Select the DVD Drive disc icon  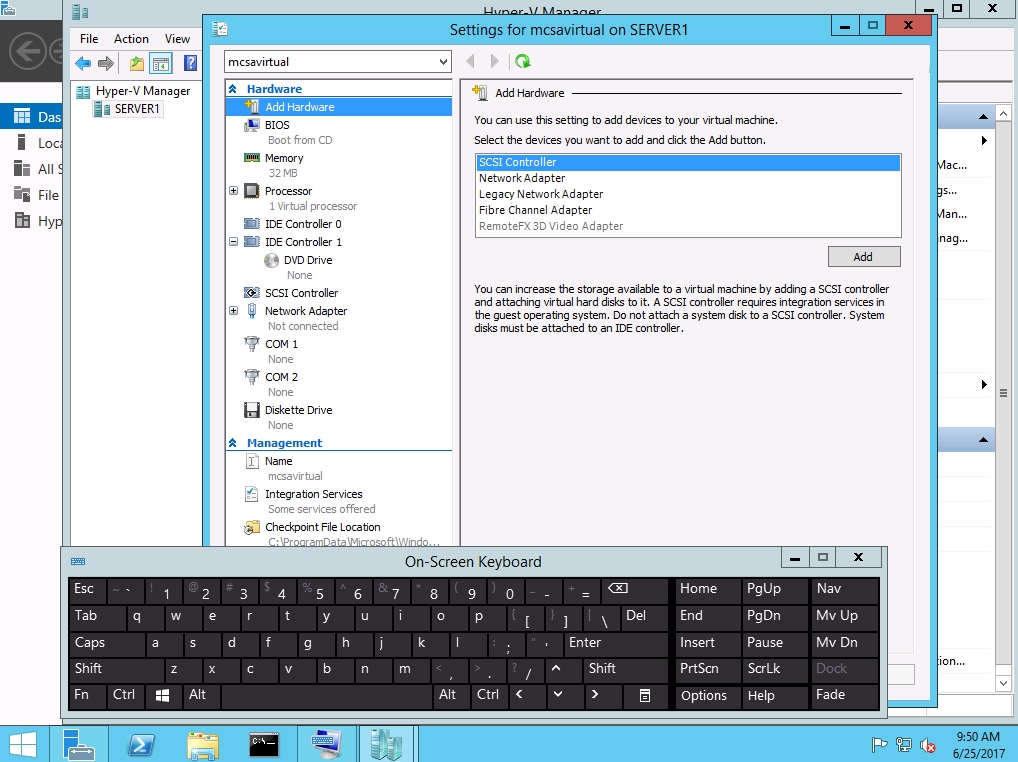[271, 260]
